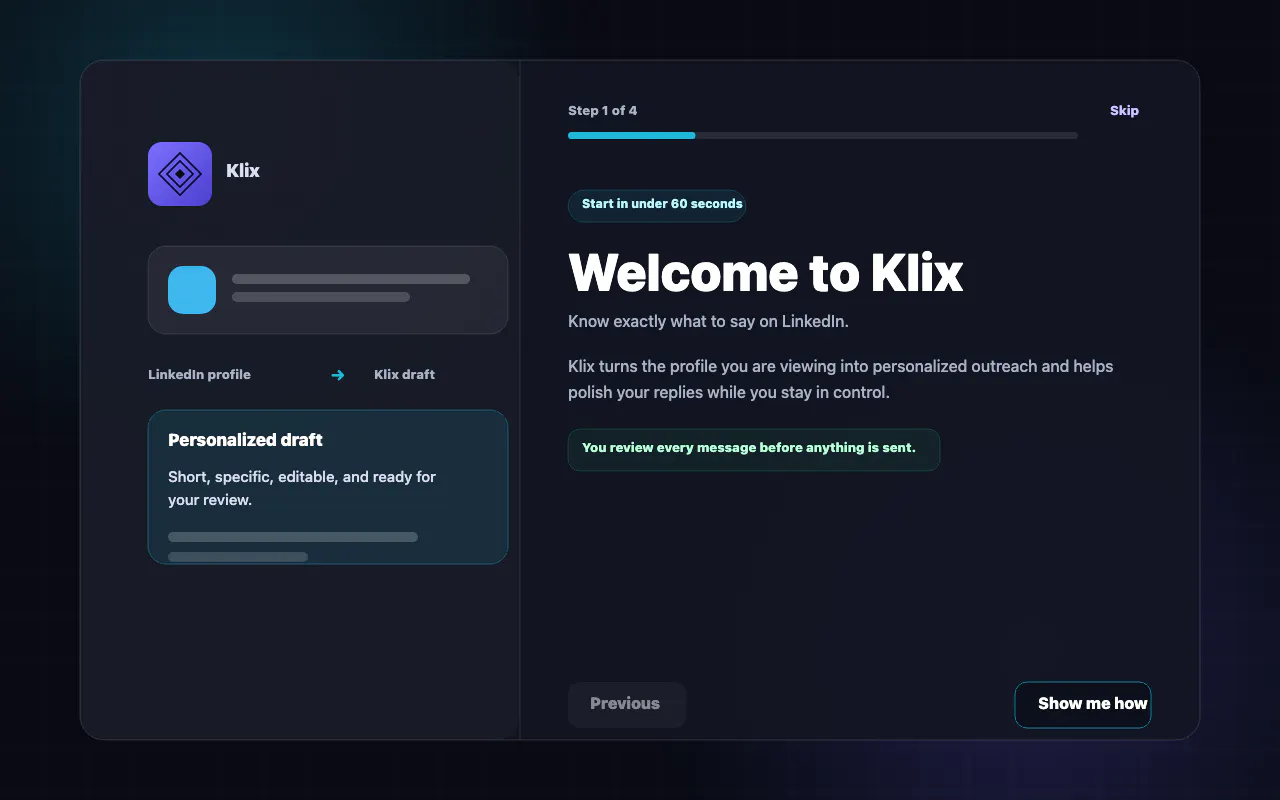This screenshot has height=800, width=1280.
Task: Click the cyan arrow between profile and draft
Action: pos(338,375)
